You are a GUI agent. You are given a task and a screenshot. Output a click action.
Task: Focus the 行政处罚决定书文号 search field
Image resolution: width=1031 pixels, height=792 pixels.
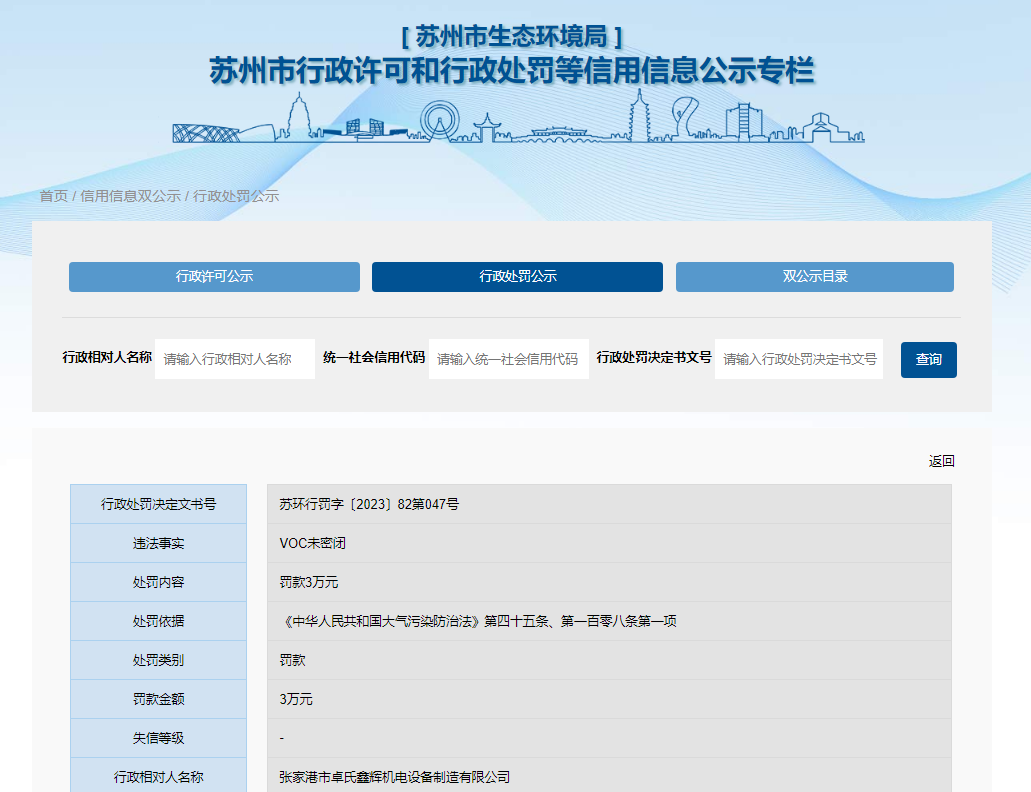pyautogui.click(x=798, y=359)
